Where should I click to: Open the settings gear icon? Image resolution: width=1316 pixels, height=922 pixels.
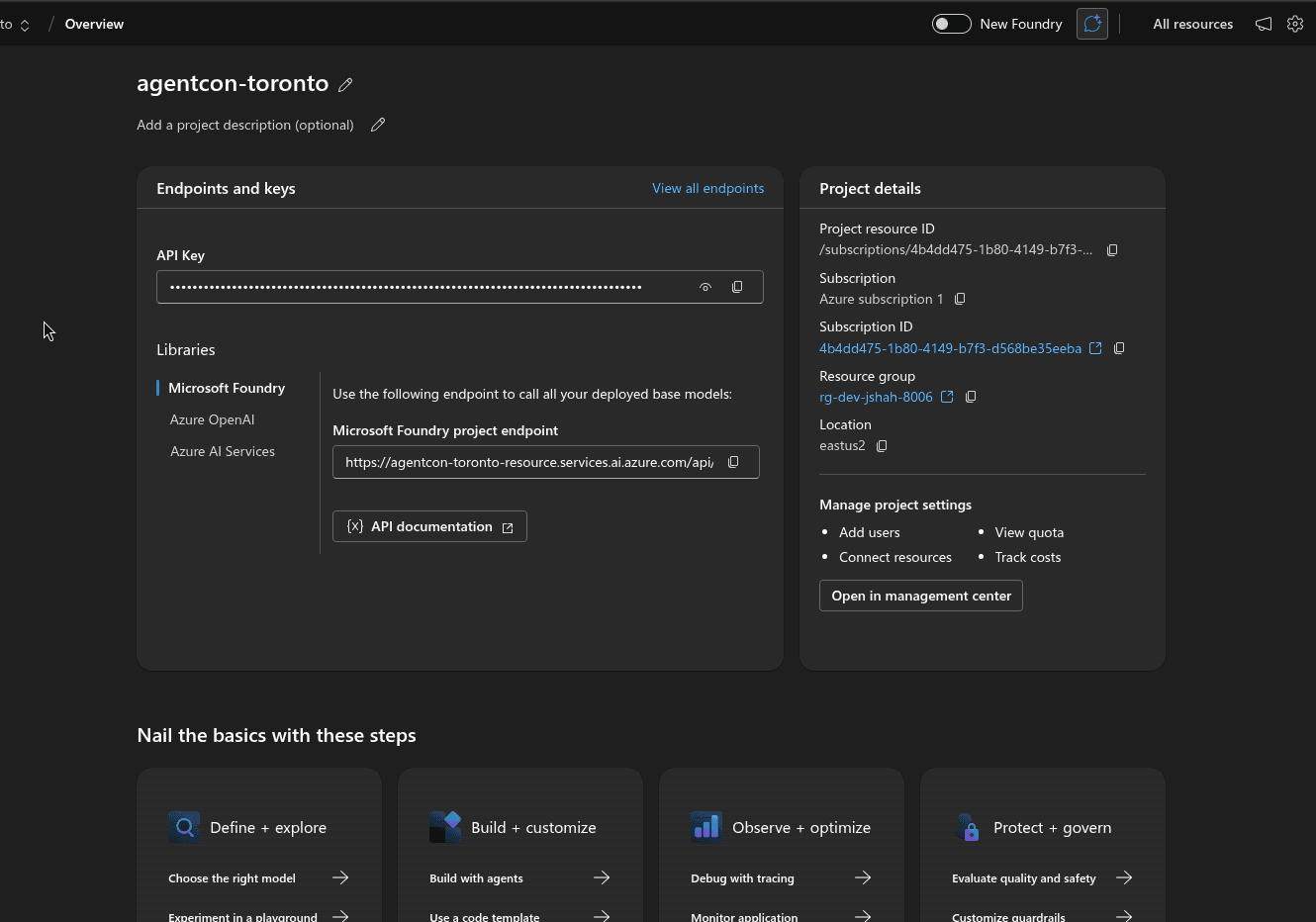[x=1295, y=24]
